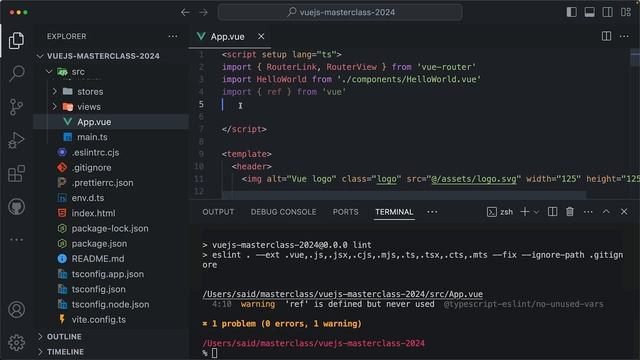Screen dimensions: 640x360
Task: Kill the terminal with trash icon
Action: coord(570,211)
